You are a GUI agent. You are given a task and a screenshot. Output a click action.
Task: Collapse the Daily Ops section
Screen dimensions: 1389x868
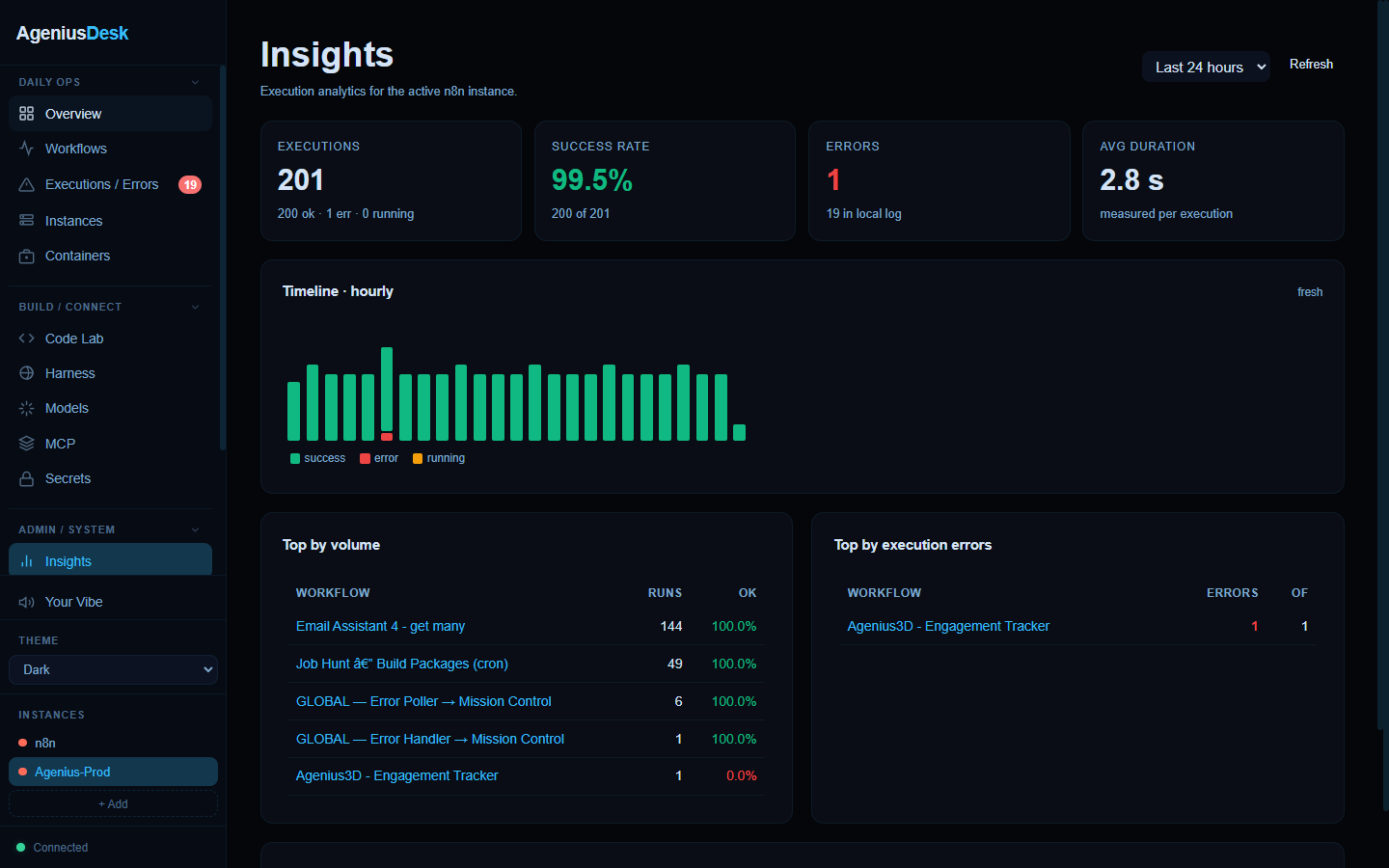(195, 82)
